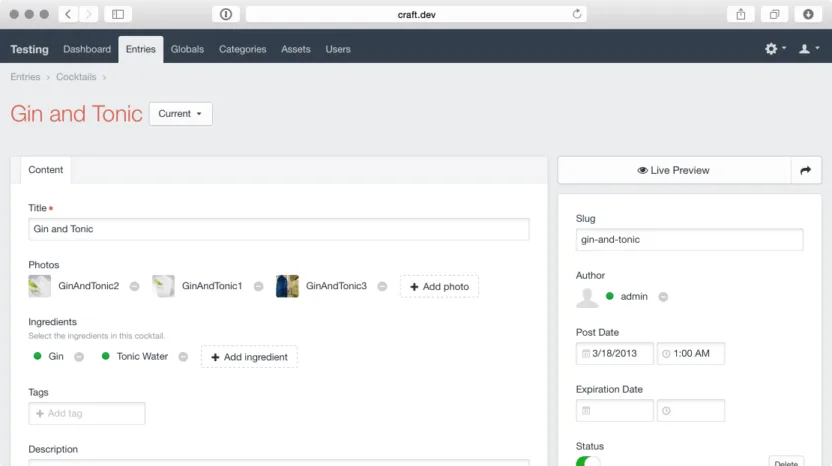The image size is (832, 466).
Task: Select the Content tab
Action: (x=46, y=170)
